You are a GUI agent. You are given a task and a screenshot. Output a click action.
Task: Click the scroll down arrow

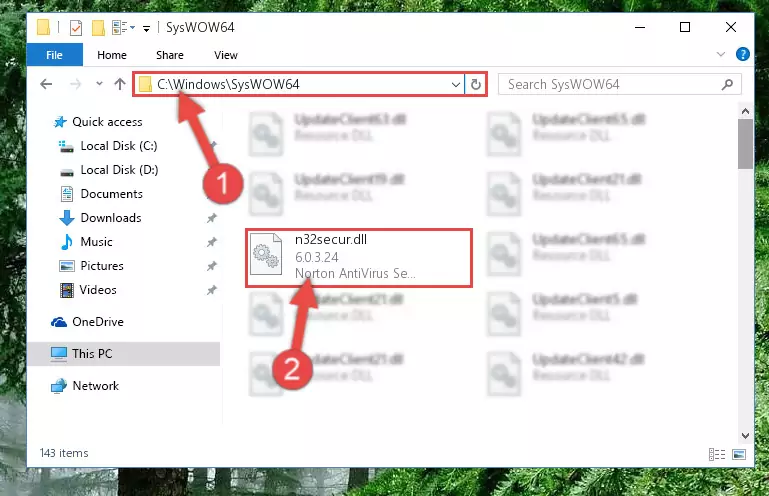pyautogui.click(x=745, y=436)
